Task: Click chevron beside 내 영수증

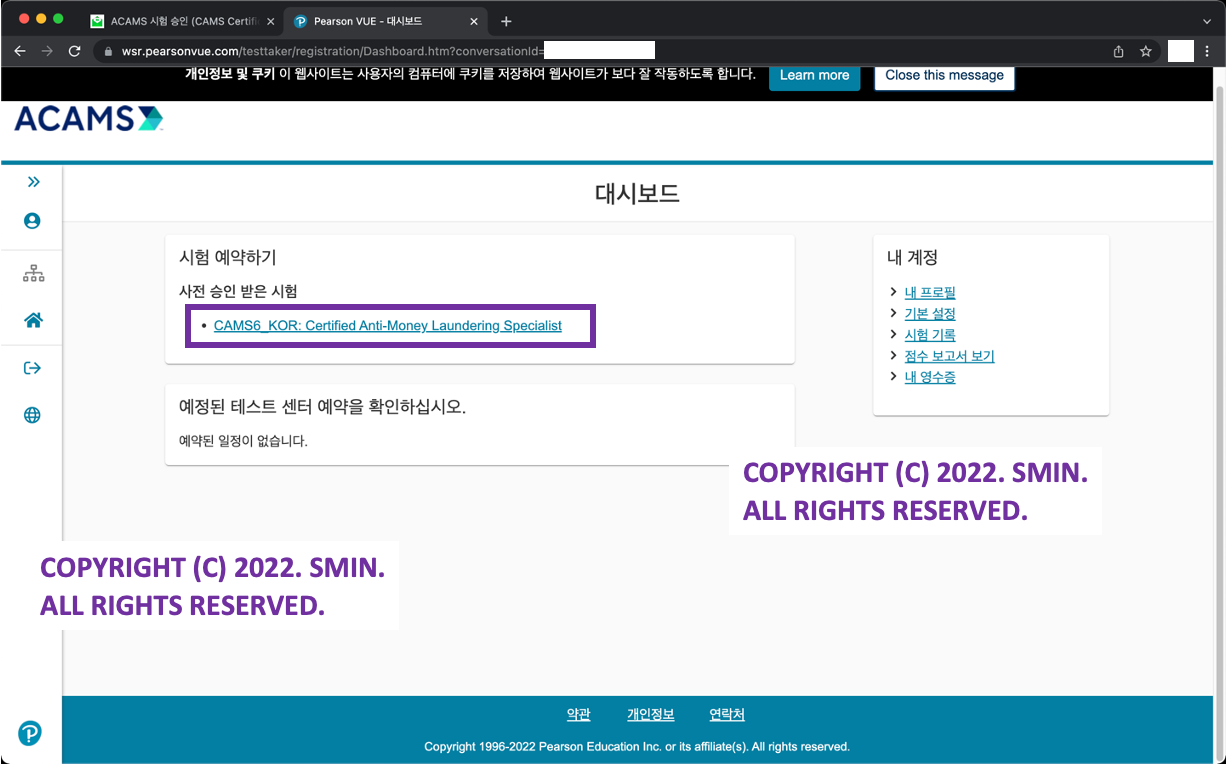Action: (x=892, y=376)
